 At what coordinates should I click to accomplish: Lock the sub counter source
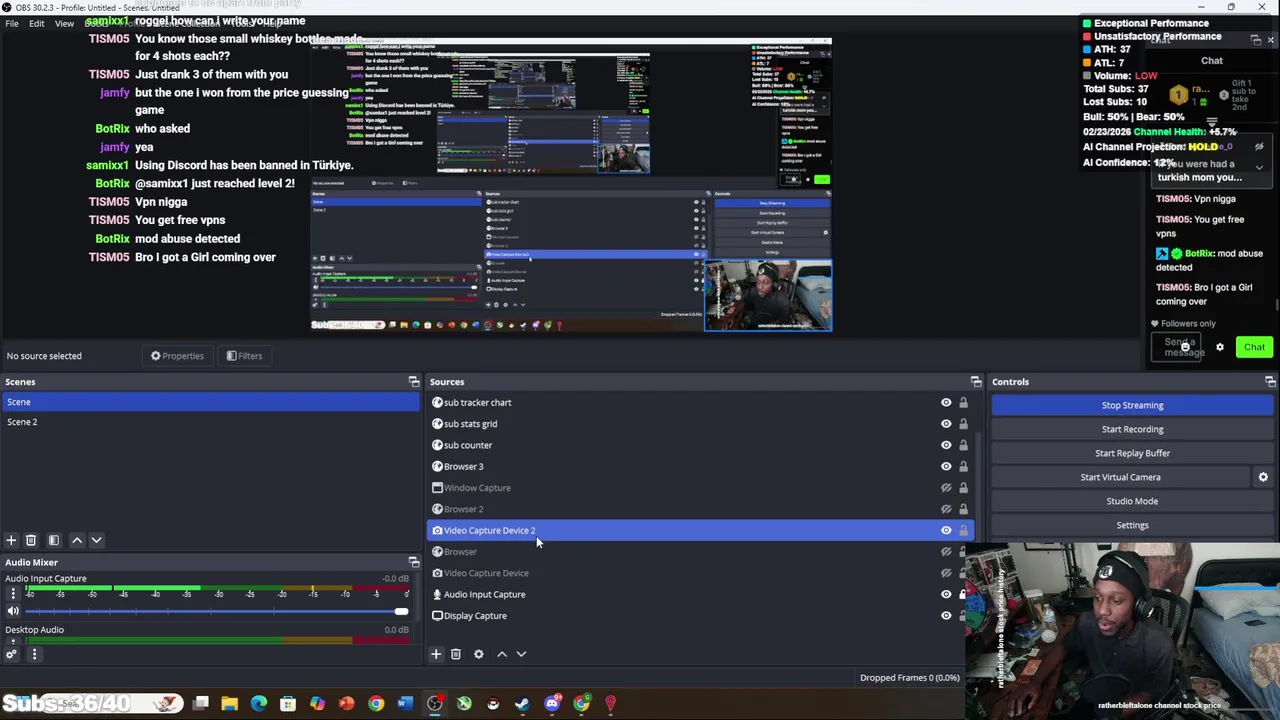pyautogui.click(x=963, y=445)
